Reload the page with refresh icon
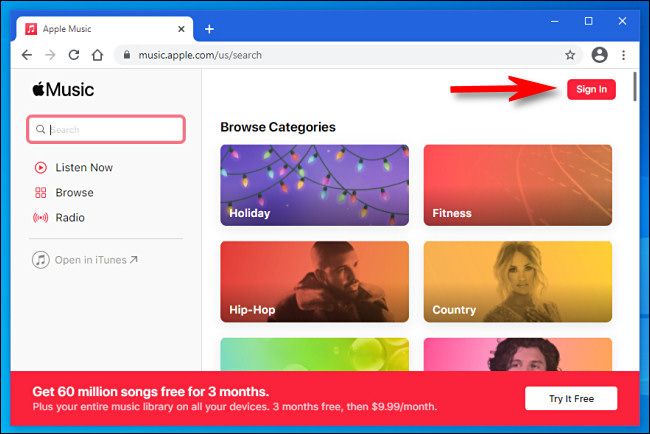The height and width of the screenshot is (434, 650). coord(74,55)
